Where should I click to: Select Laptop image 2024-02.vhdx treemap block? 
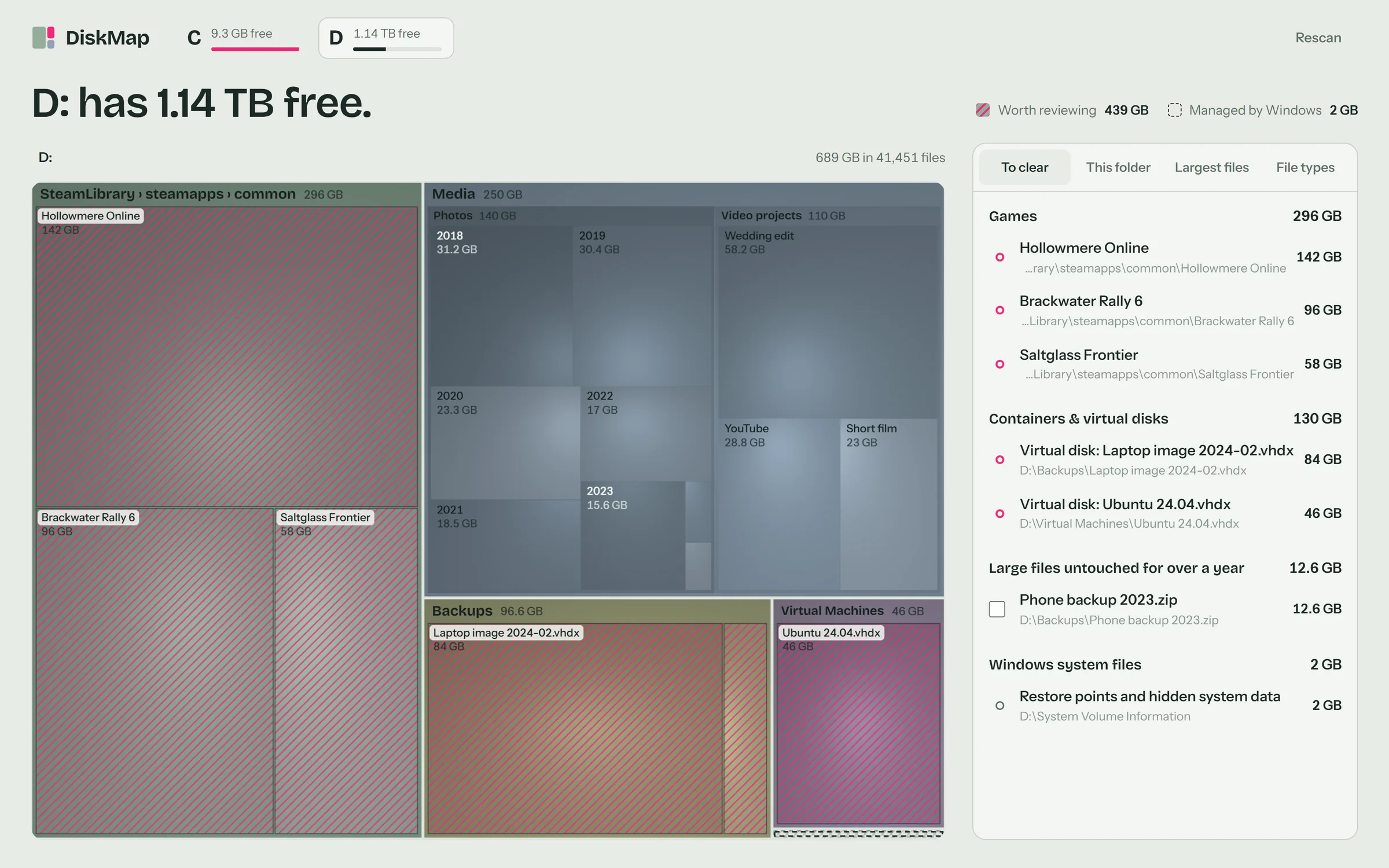tap(575, 729)
